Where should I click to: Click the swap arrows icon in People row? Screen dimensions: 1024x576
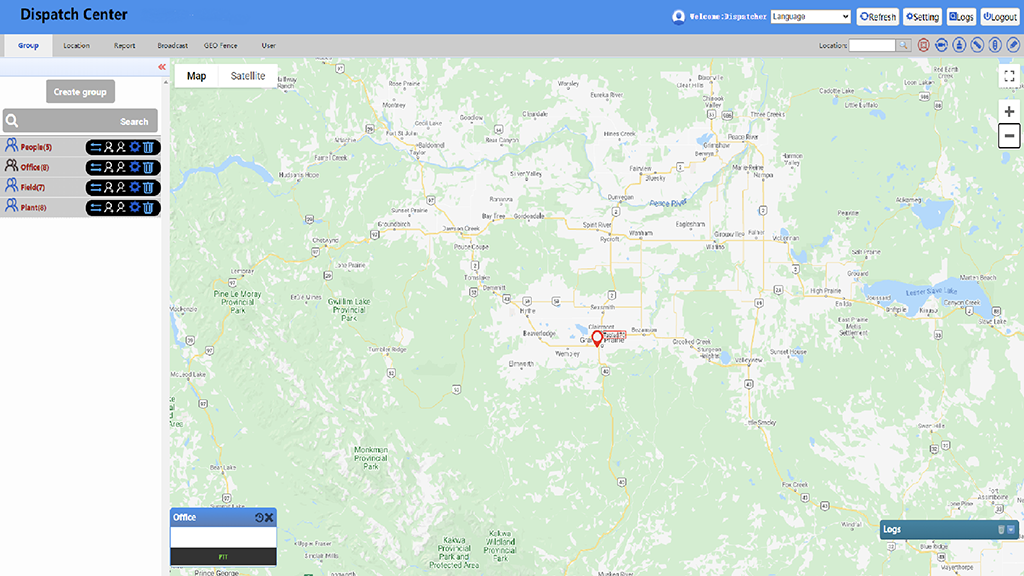coord(96,148)
